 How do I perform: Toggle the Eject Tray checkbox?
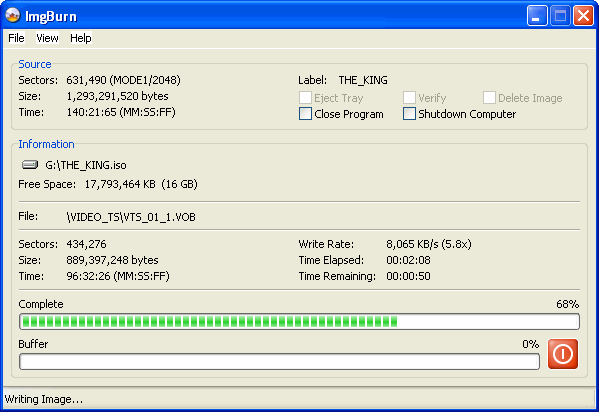[x=305, y=97]
